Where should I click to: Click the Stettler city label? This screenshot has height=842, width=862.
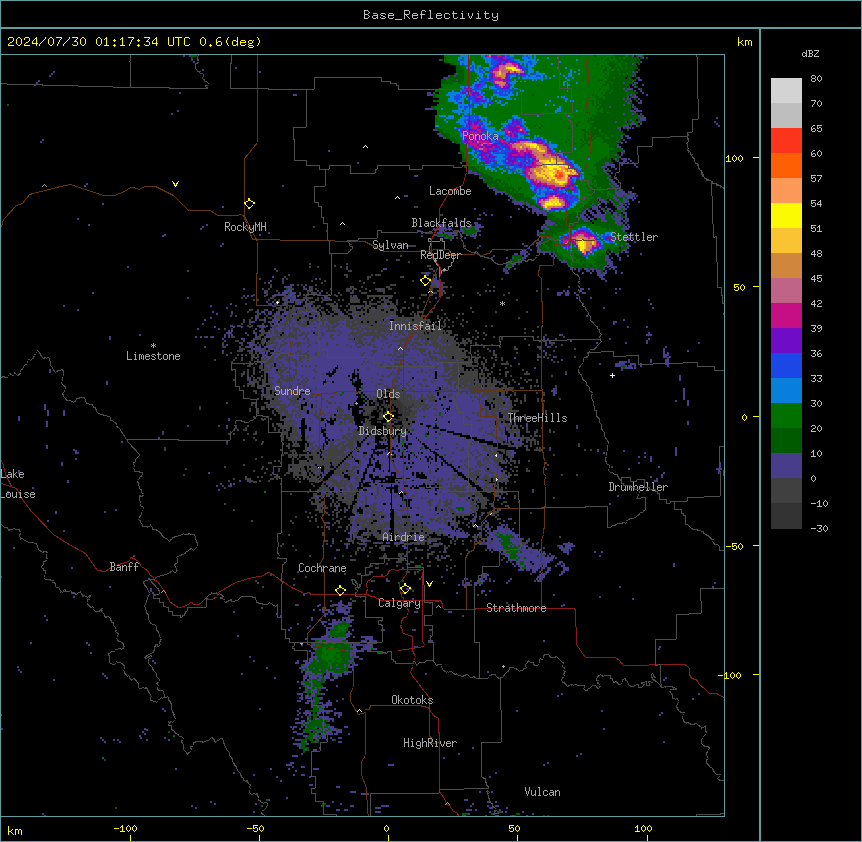click(634, 237)
